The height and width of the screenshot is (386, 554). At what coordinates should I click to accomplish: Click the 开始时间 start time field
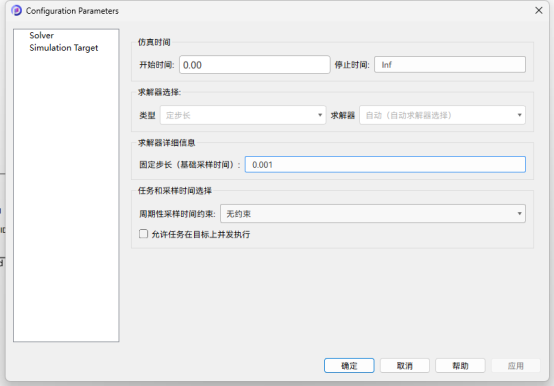click(255, 65)
